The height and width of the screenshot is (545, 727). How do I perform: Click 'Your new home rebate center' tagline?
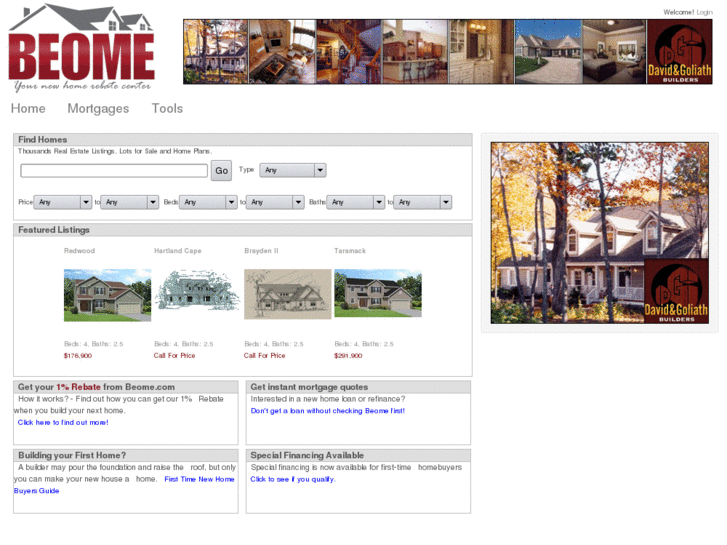click(83, 86)
